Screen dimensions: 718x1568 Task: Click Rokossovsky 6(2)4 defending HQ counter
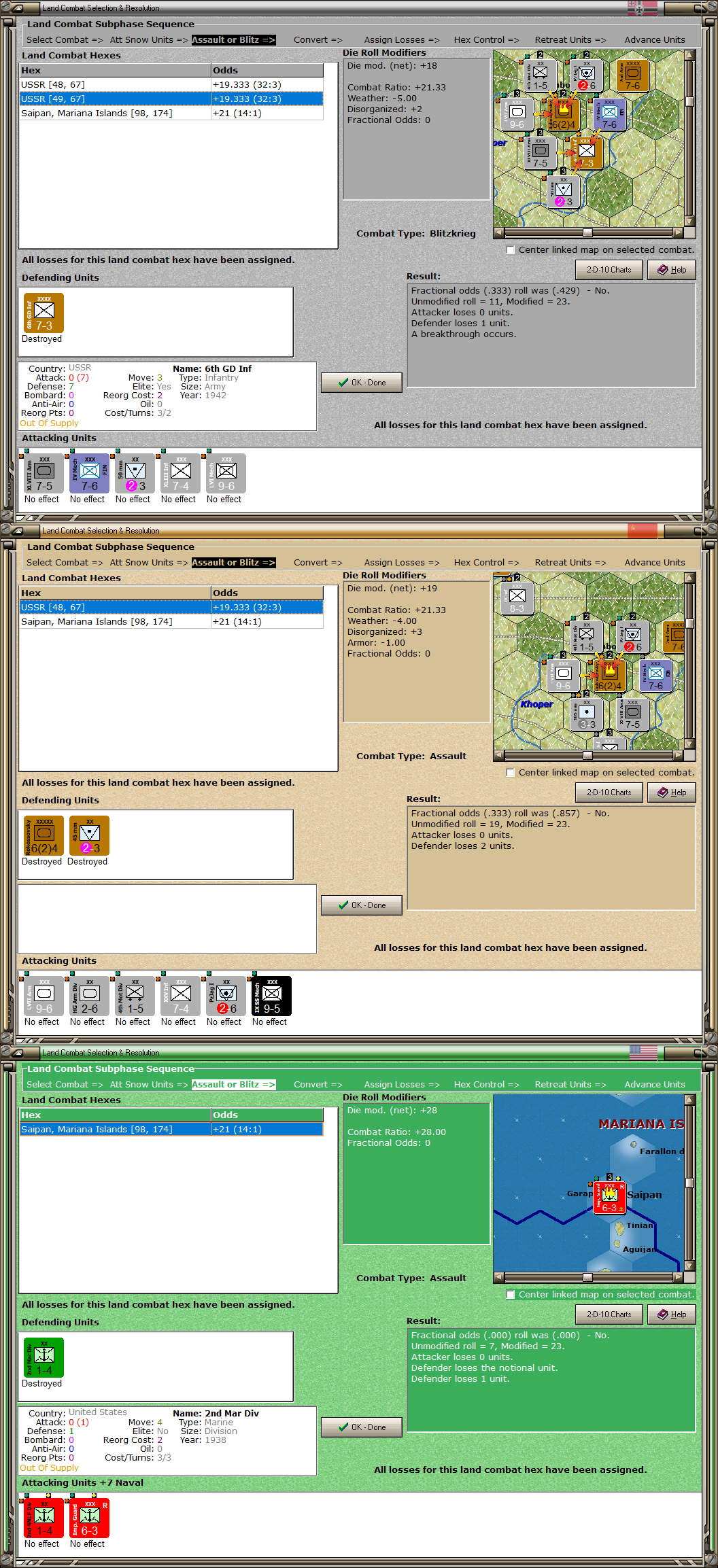44,835
